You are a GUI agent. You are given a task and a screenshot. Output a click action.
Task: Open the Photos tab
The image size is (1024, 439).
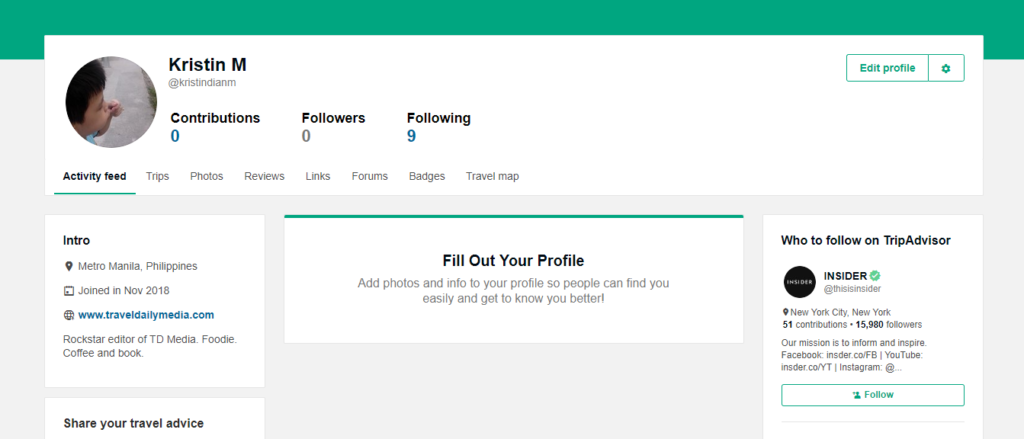click(206, 176)
